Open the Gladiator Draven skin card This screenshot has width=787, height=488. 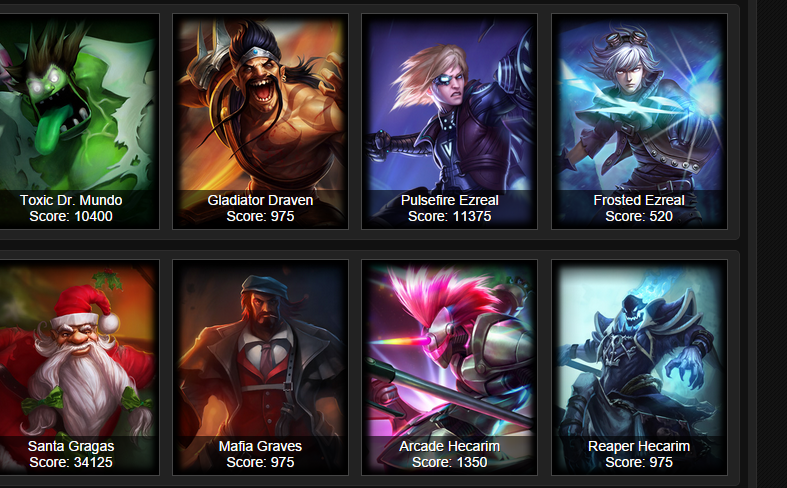pyautogui.click(x=260, y=121)
